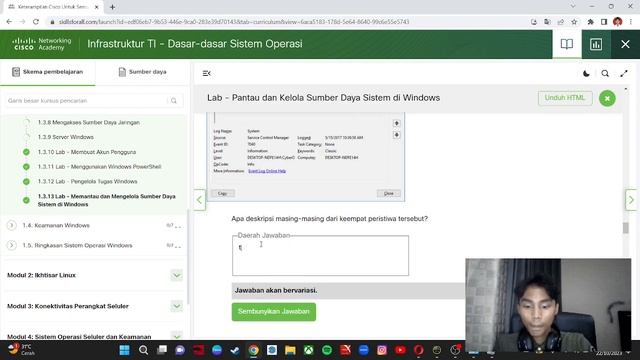The height and width of the screenshot is (360, 640).
Task: Click the Event Log Online Help link
Action: click(267, 171)
